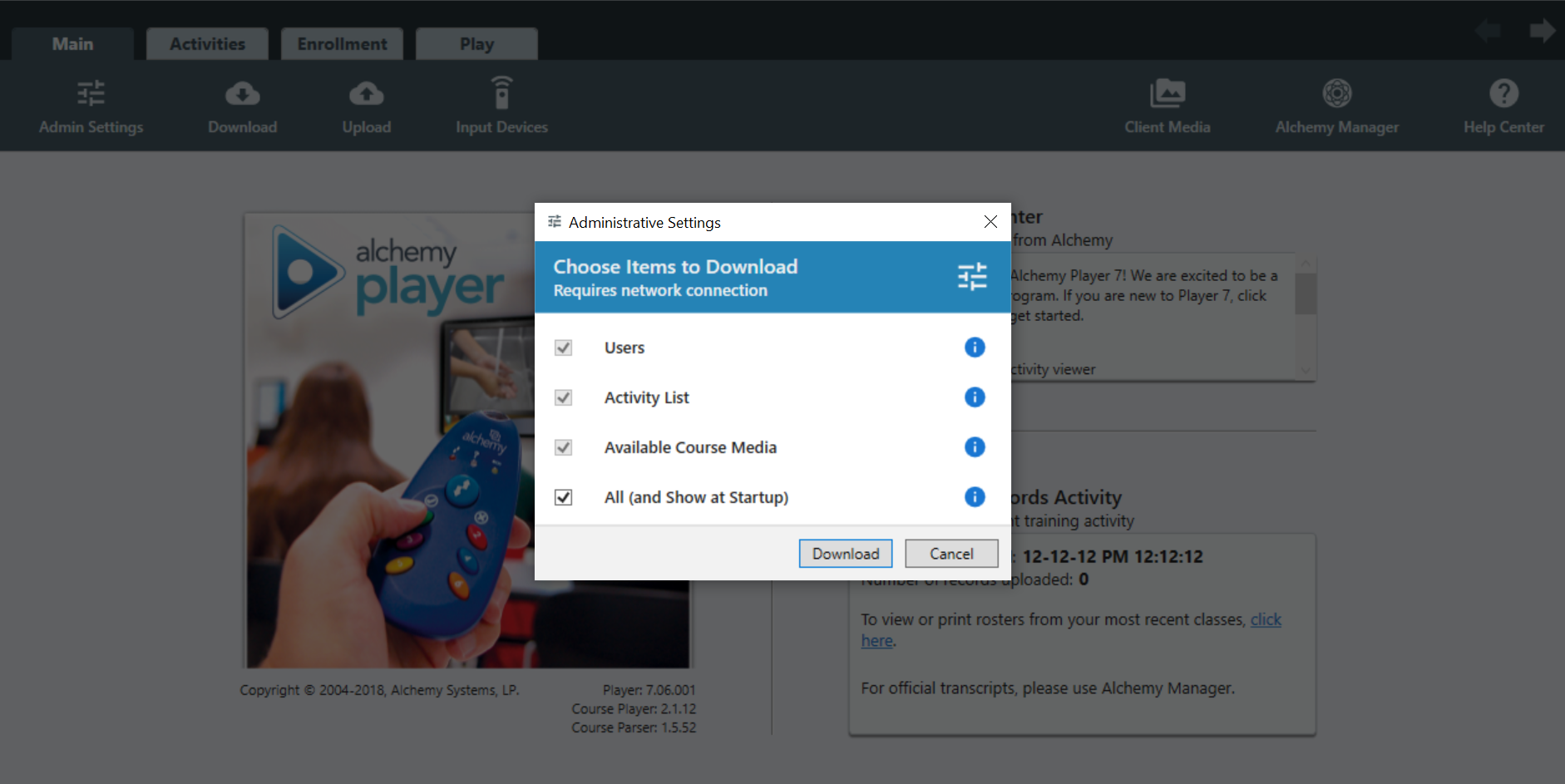Open the Client Media icon
Viewport: 1565px width, 784px height.
1167,94
